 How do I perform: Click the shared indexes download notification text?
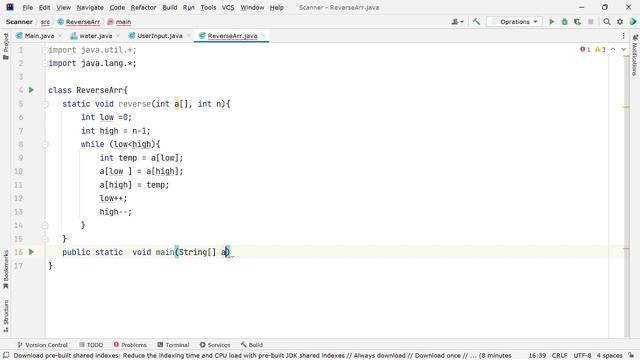[262, 356]
